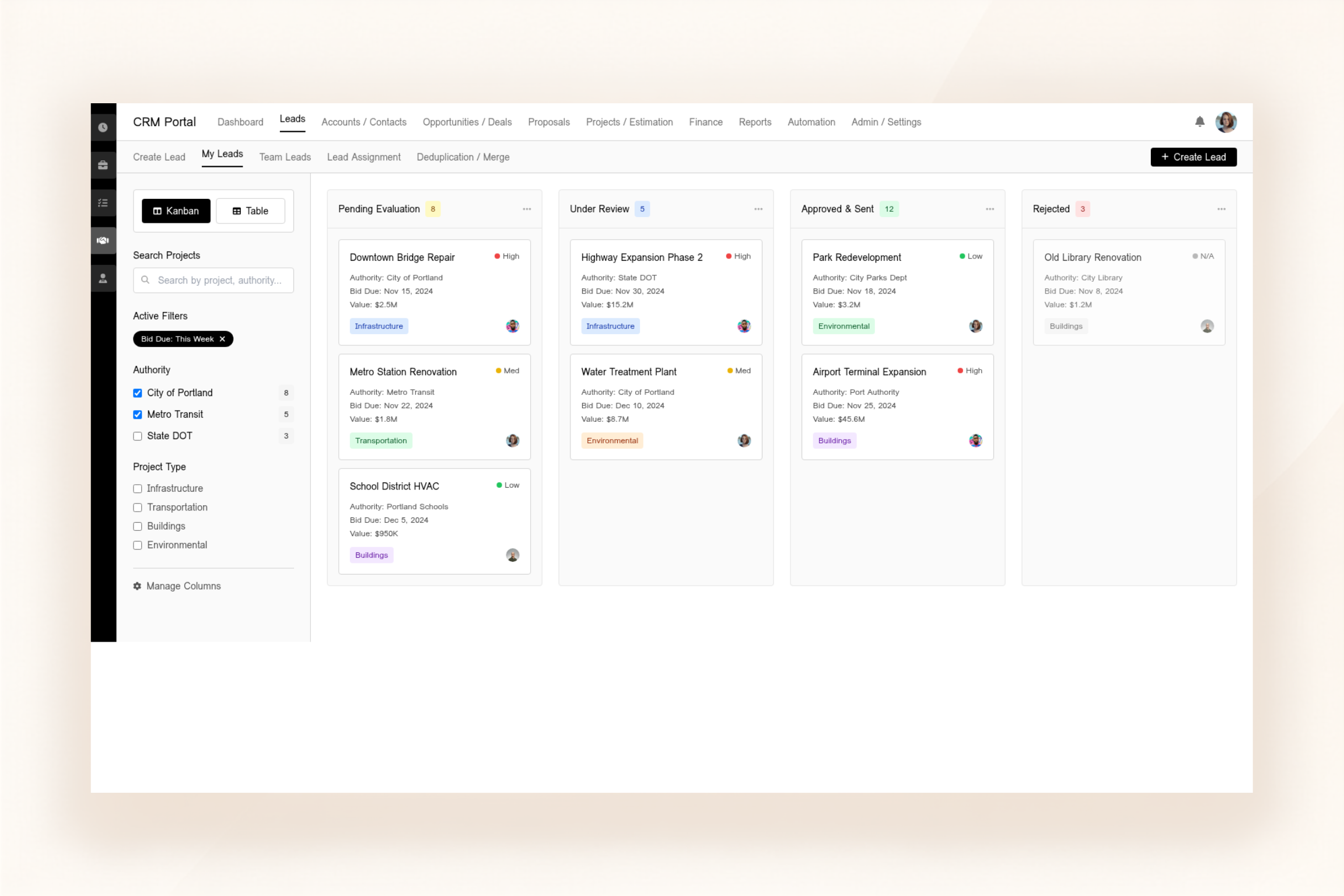The width and height of the screenshot is (1344, 896).
Task: Open the Deduplication / Merge tab
Action: point(463,157)
